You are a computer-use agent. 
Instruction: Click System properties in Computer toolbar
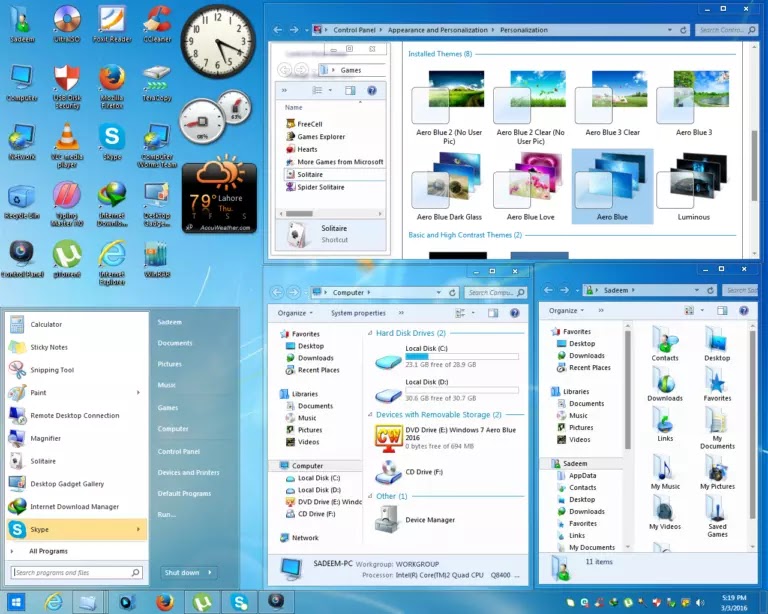(x=358, y=313)
